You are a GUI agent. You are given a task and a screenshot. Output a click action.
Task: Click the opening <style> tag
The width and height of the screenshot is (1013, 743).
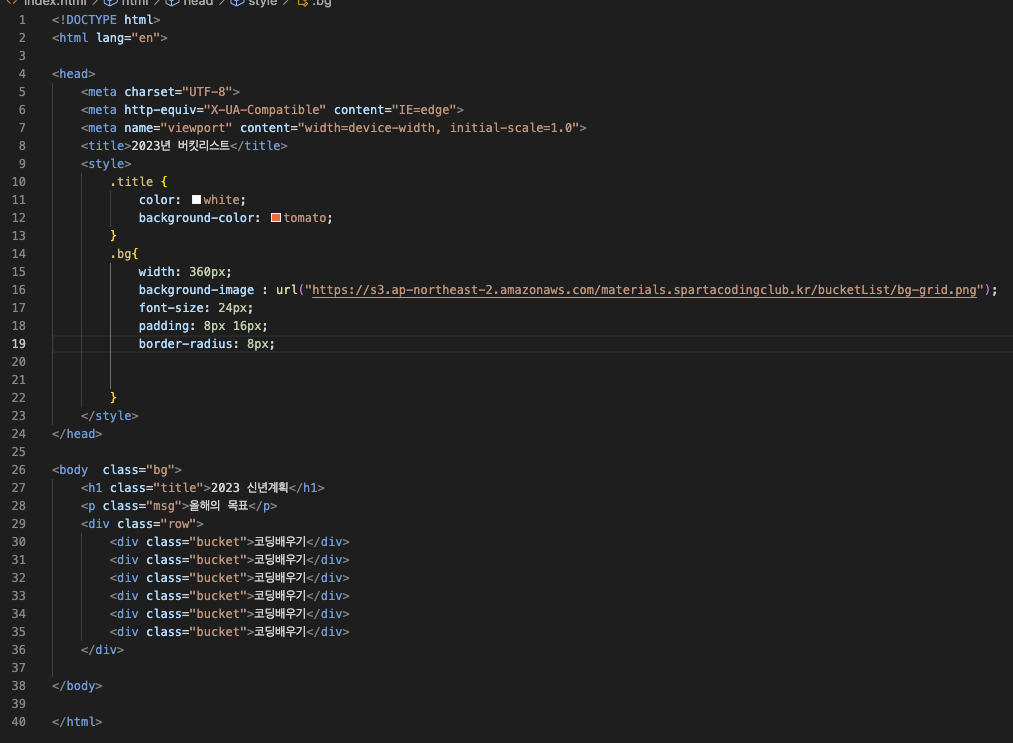point(106,164)
